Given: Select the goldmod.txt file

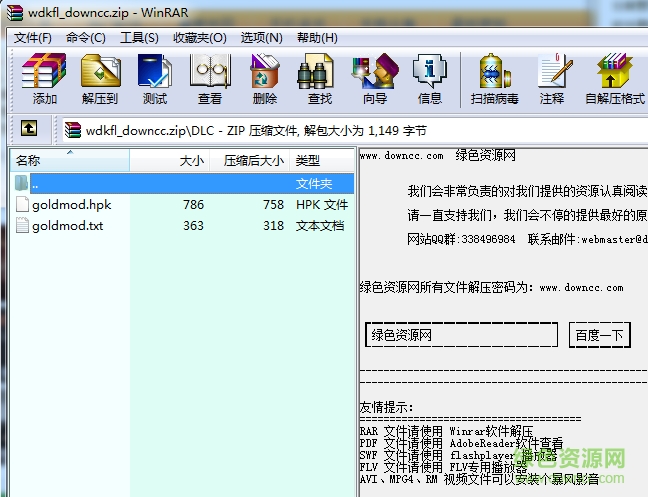Looking at the screenshot, I should [x=67, y=226].
